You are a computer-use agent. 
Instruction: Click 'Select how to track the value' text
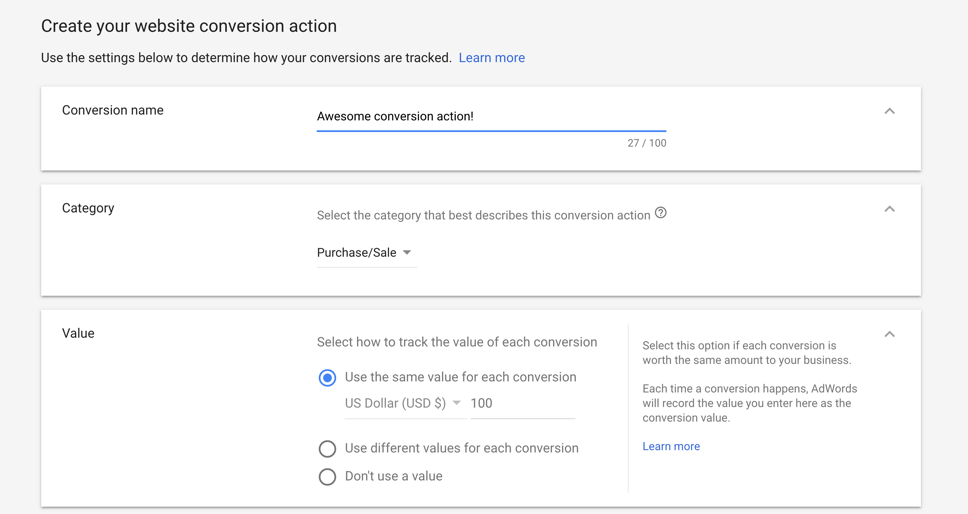(457, 342)
